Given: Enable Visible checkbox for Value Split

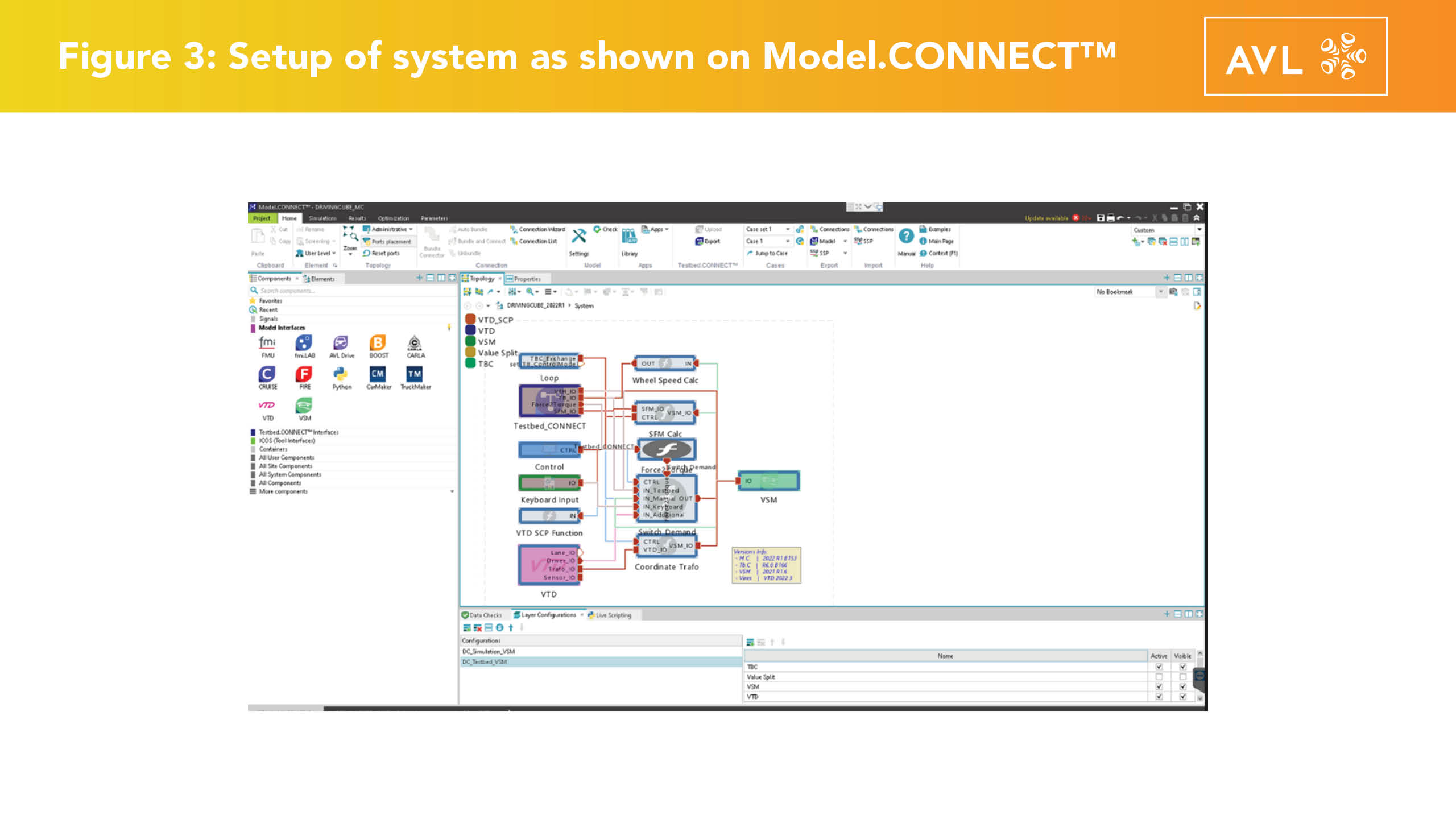Looking at the screenshot, I should pos(1182,677).
